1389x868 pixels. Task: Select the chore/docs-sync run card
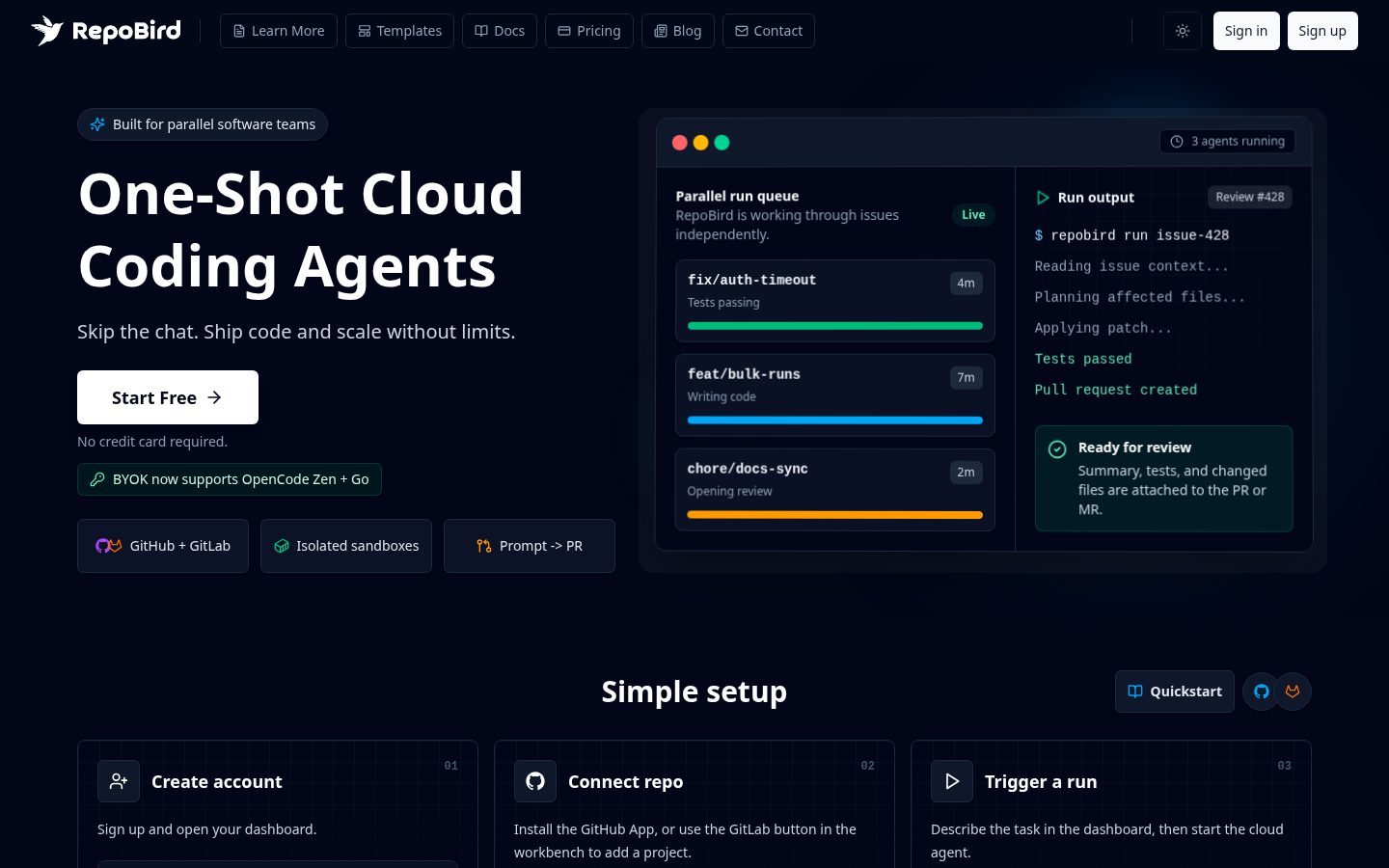tap(835, 490)
